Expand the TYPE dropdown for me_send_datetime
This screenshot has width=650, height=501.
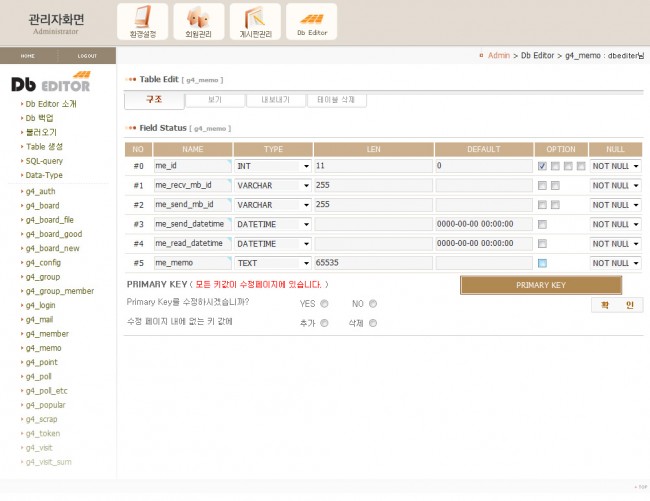click(x=273, y=223)
